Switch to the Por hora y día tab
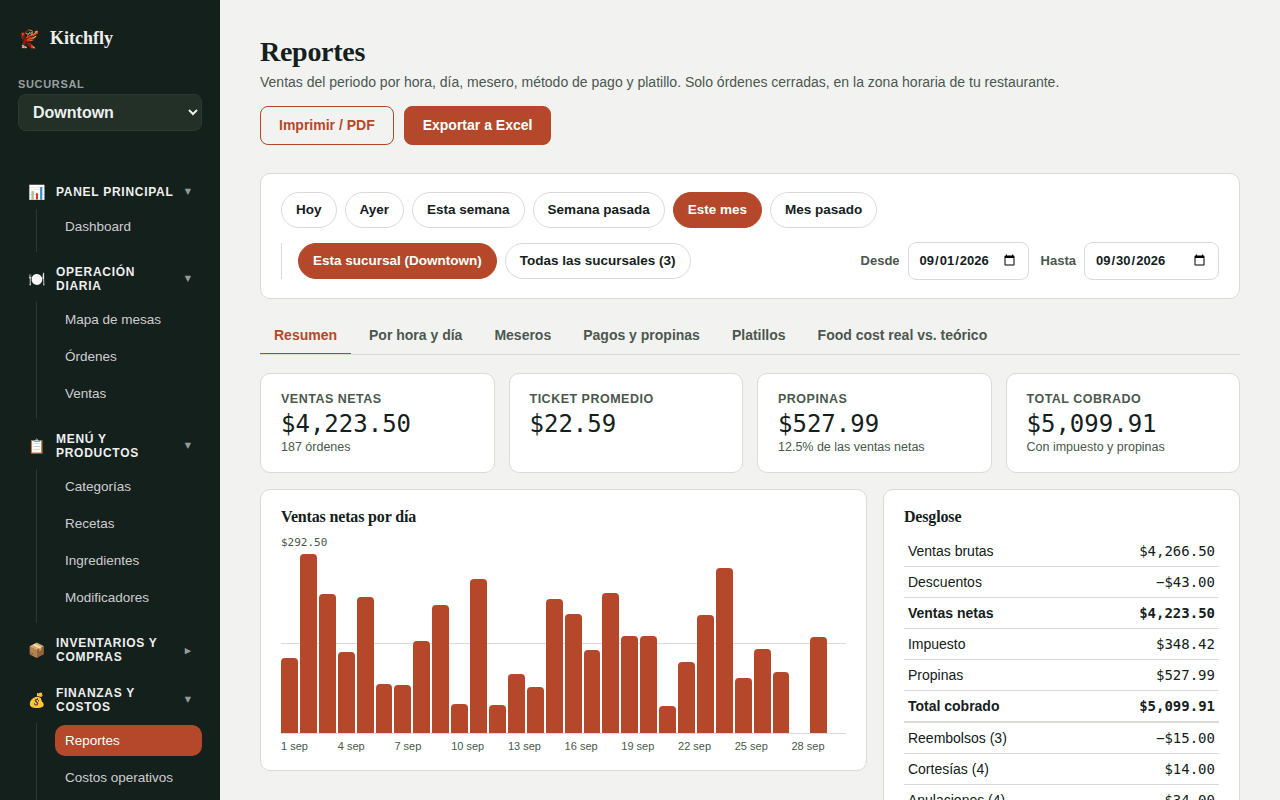Screen dimensions: 1280x800 416,335
